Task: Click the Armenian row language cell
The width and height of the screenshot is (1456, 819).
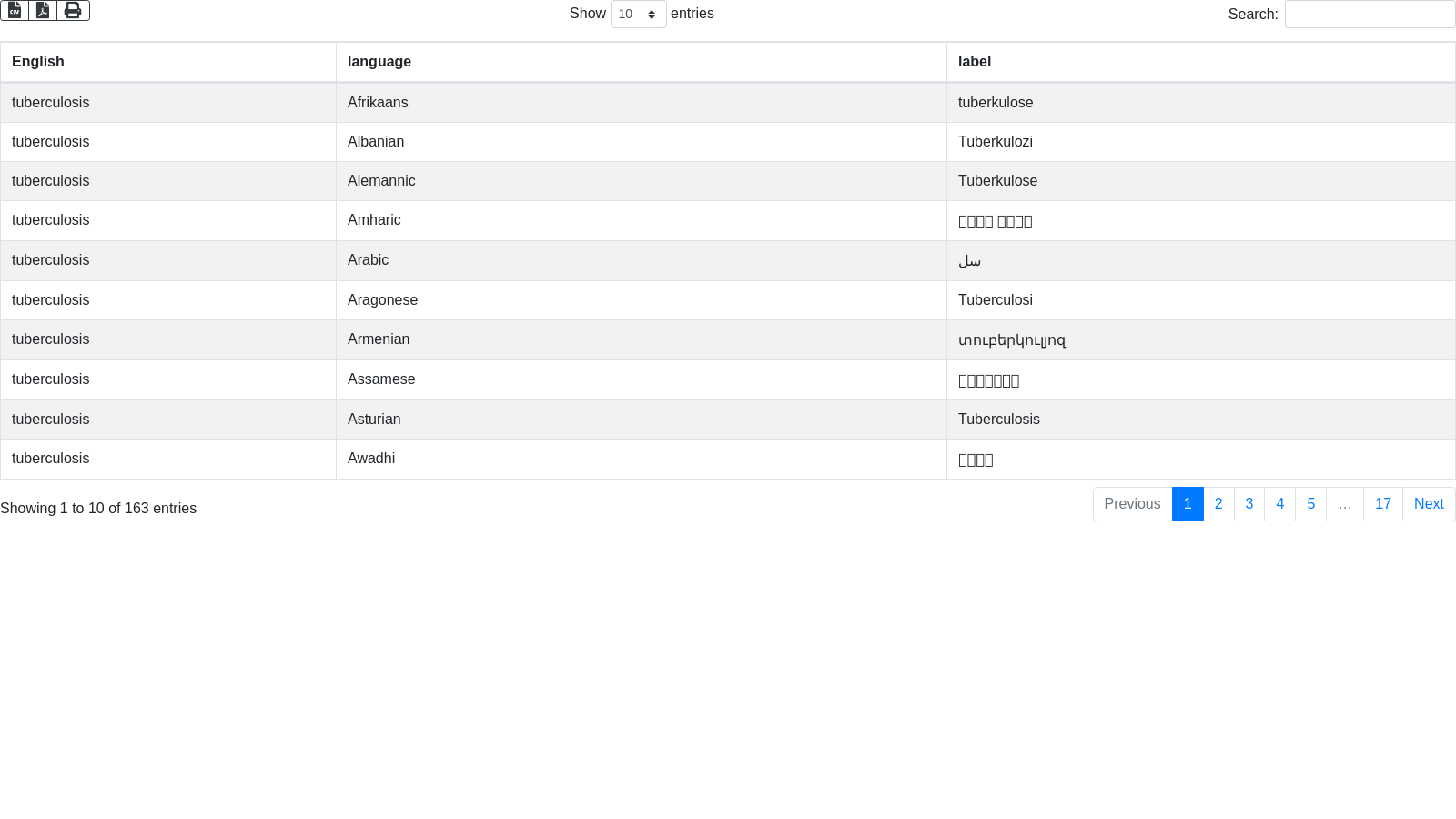Action: tap(379, 339)
